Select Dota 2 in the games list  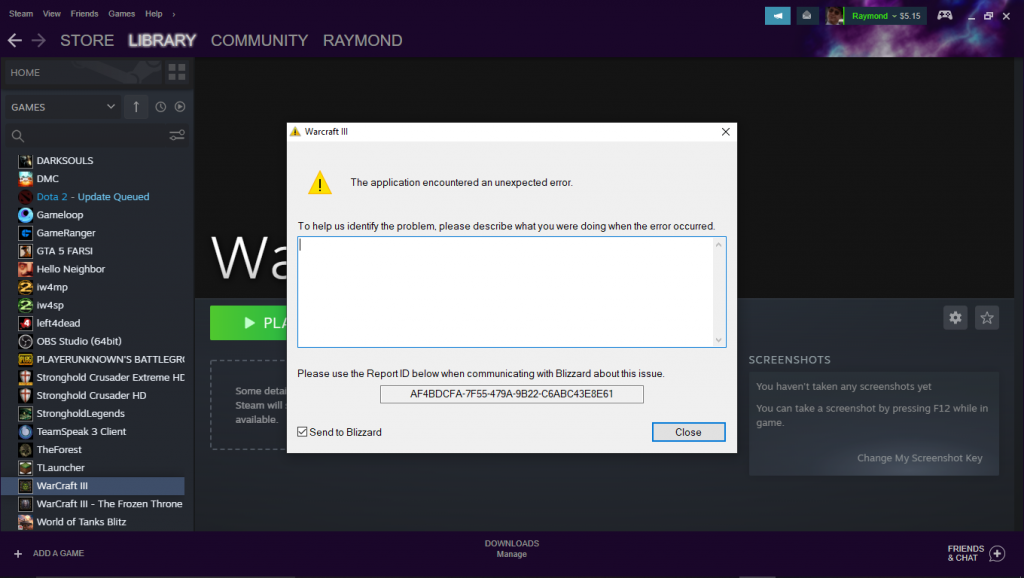[x=92, y=197]
